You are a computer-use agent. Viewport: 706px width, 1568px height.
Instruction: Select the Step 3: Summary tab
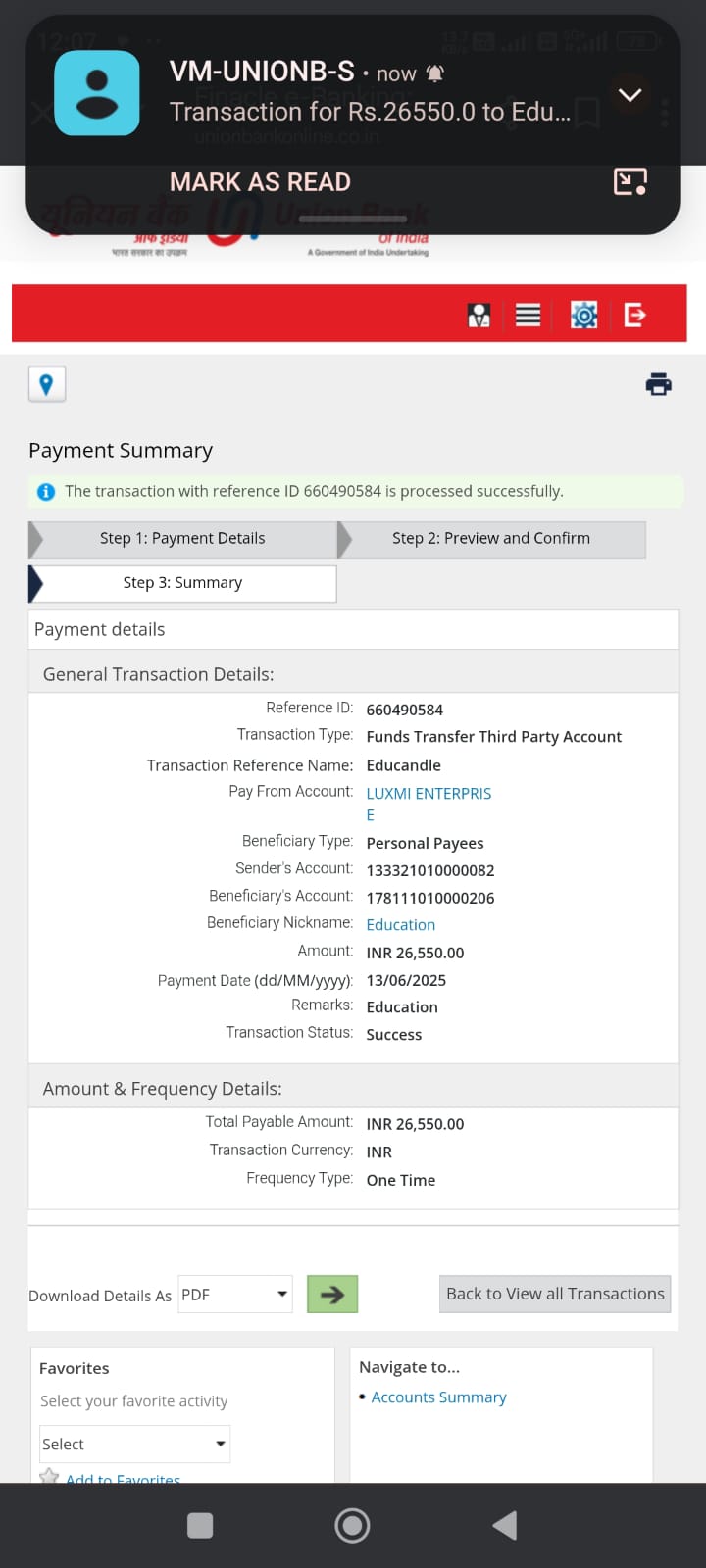tap(182, 582)
